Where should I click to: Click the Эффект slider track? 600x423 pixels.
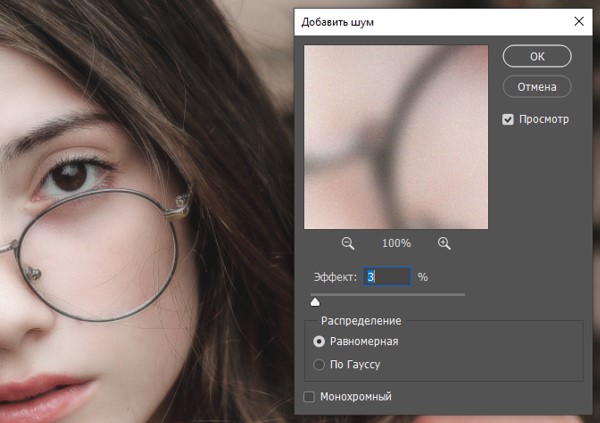pyautogui.click(x=388, y=294)
